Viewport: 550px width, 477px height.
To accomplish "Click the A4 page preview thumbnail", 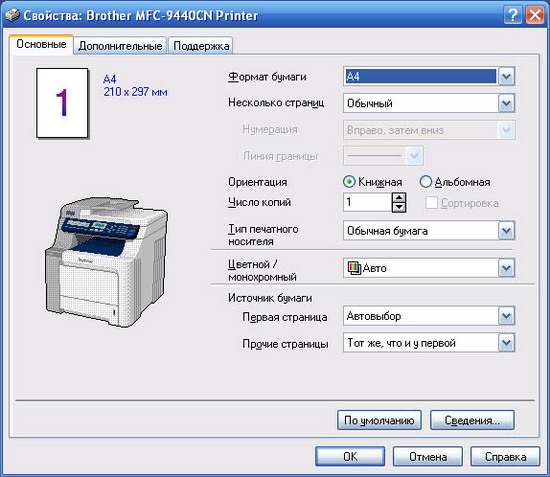I will coord(62,103).
